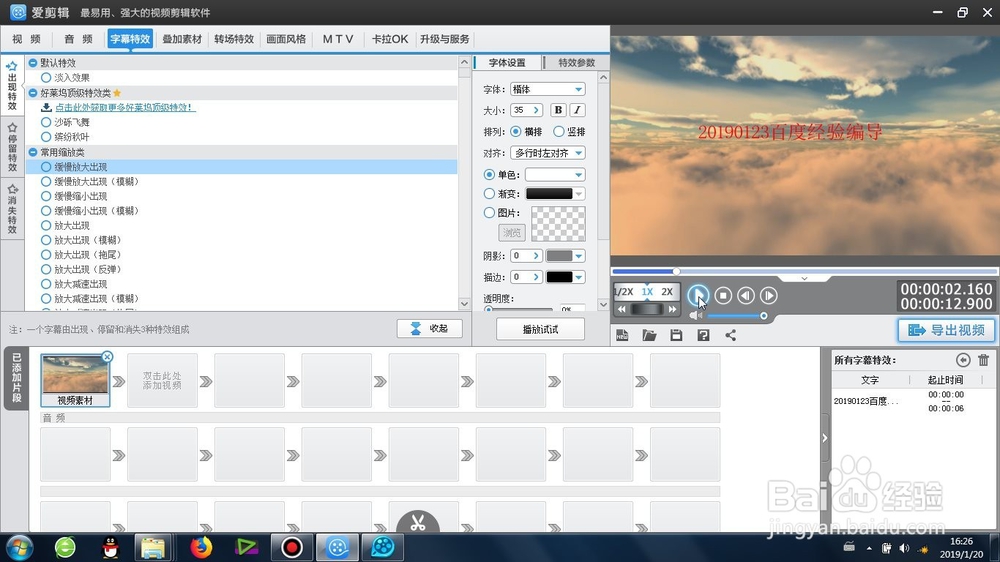The height and width of the screenshot is (562, 1000).
Task: Click the rewind double-arrow icon
Action: pyautogui.click(x=622, y=309)
